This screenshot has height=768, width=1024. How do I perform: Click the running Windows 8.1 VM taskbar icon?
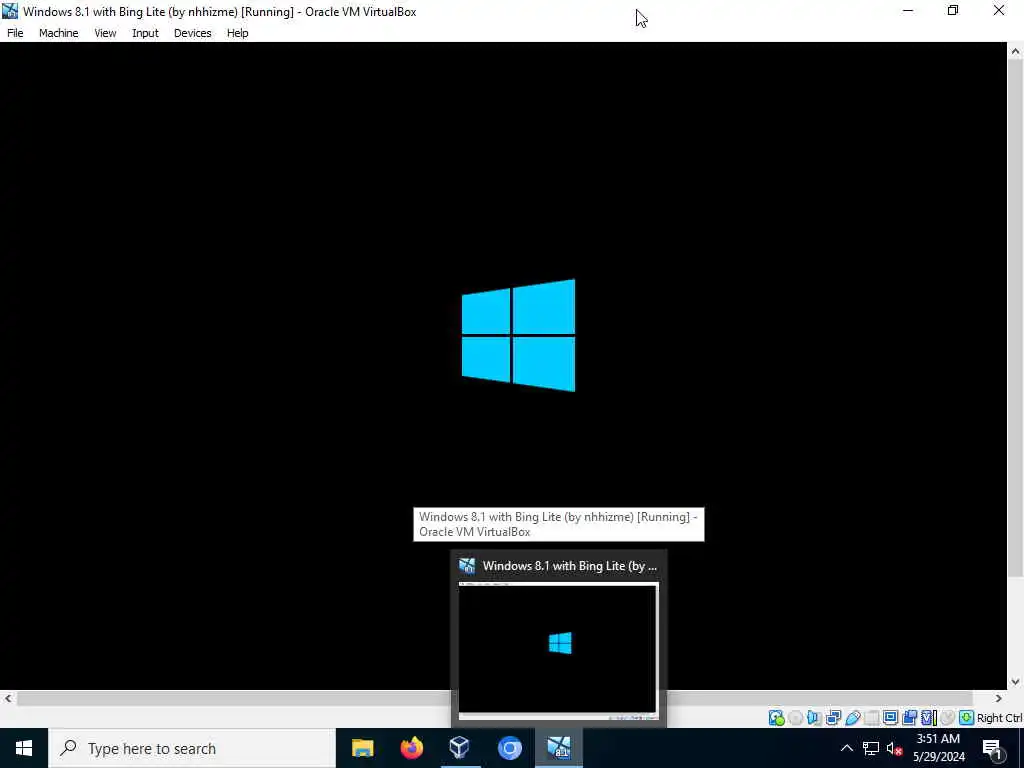point(559,748)
